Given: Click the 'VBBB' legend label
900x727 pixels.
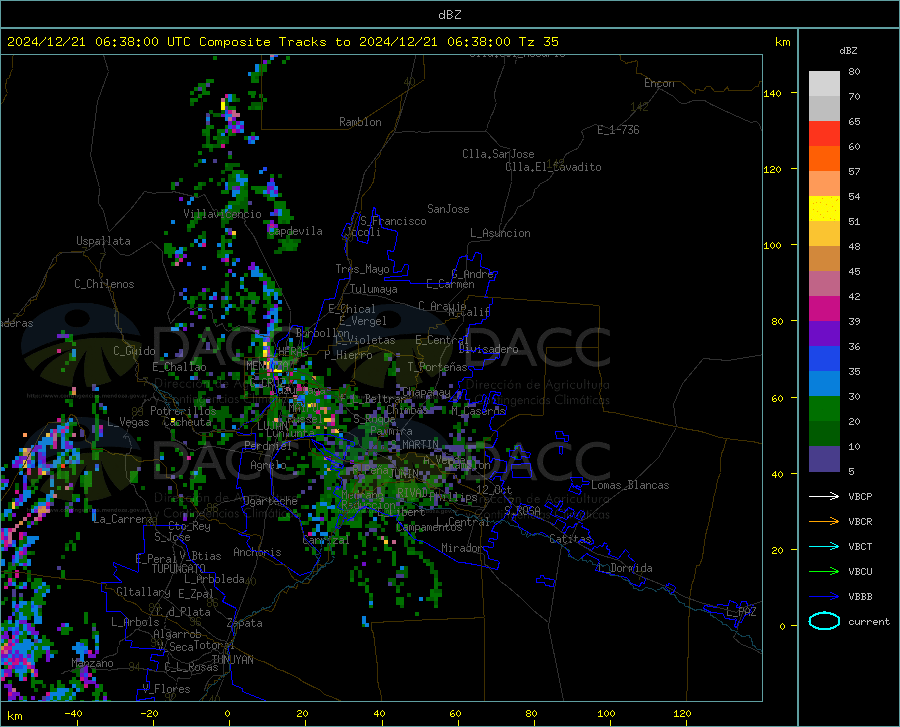Looking at the screenshot, I should (860, 597).
